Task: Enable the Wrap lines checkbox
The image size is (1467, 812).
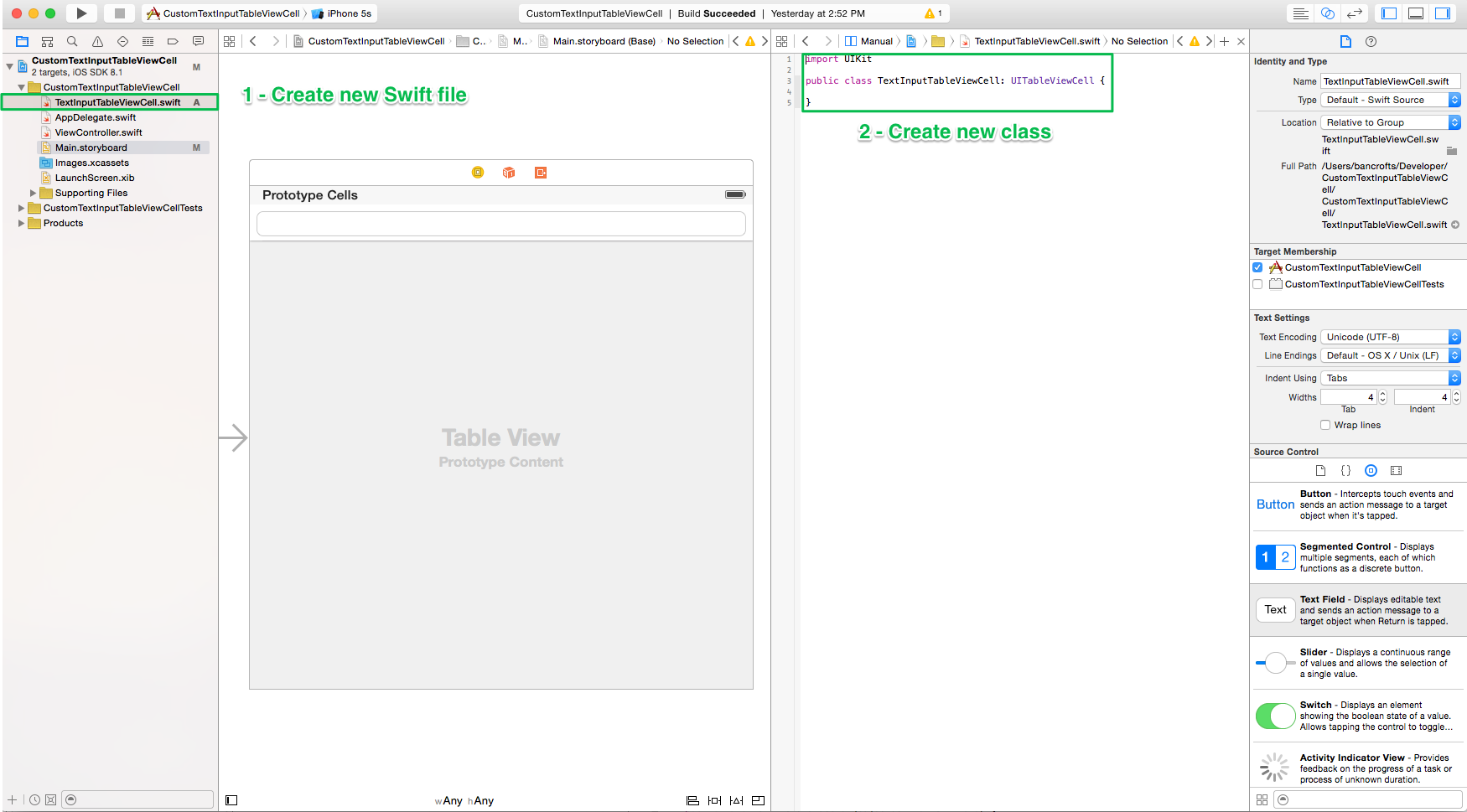Action: (x=1325, y=425)
